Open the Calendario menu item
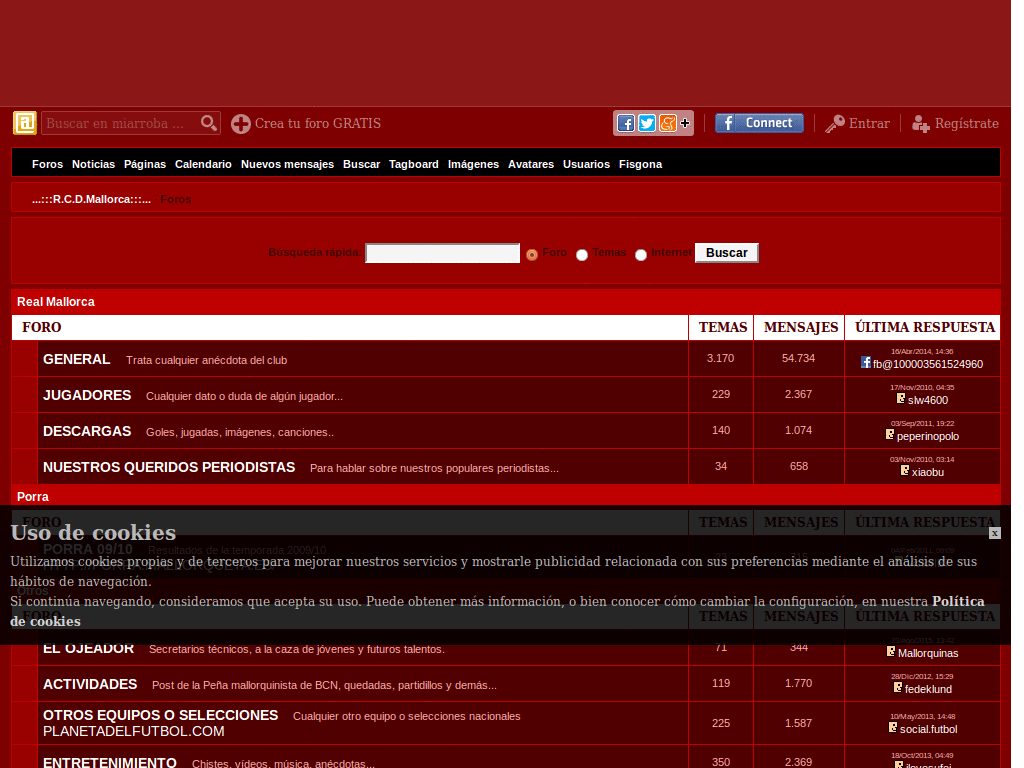The height and width of the screenshot is (768, 1024). click(203, 164)
